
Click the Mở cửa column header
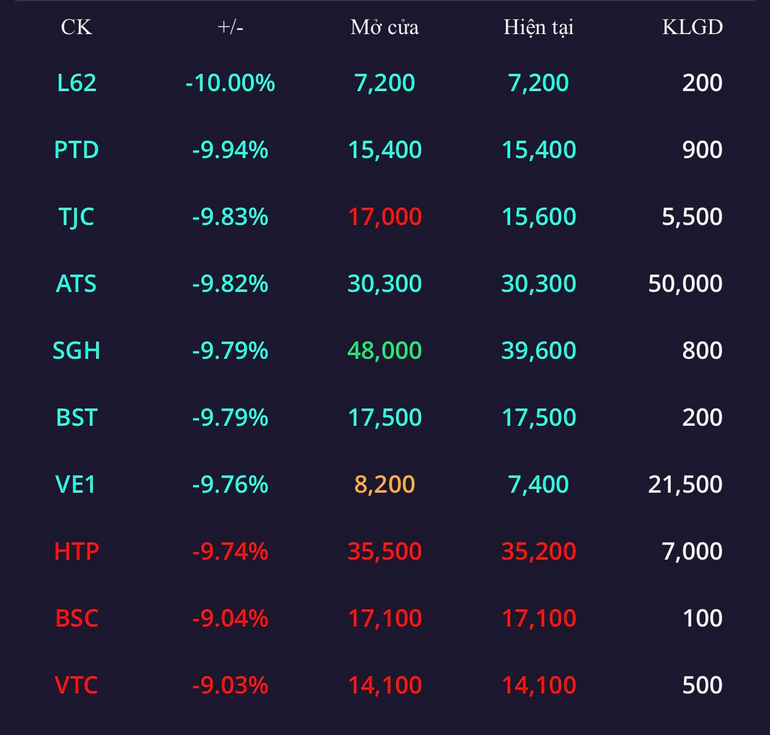(x=385, y=27)
